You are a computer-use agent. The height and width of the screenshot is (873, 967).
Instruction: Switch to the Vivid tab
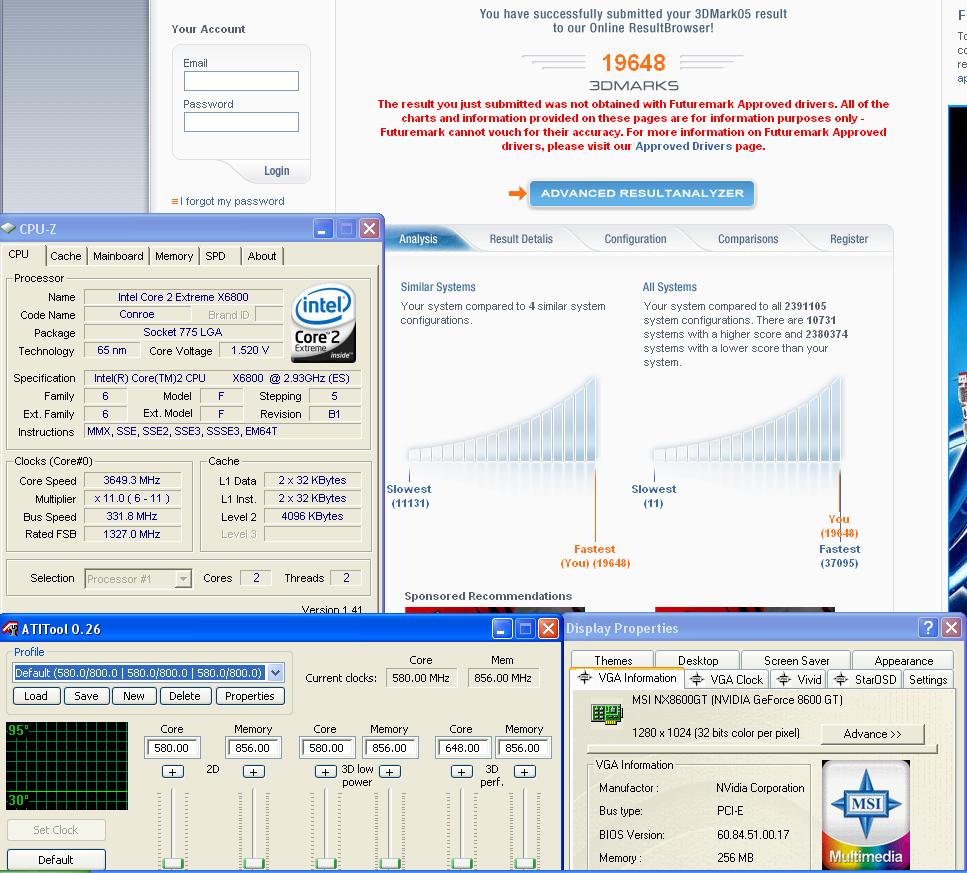click(x=800, y=679)
